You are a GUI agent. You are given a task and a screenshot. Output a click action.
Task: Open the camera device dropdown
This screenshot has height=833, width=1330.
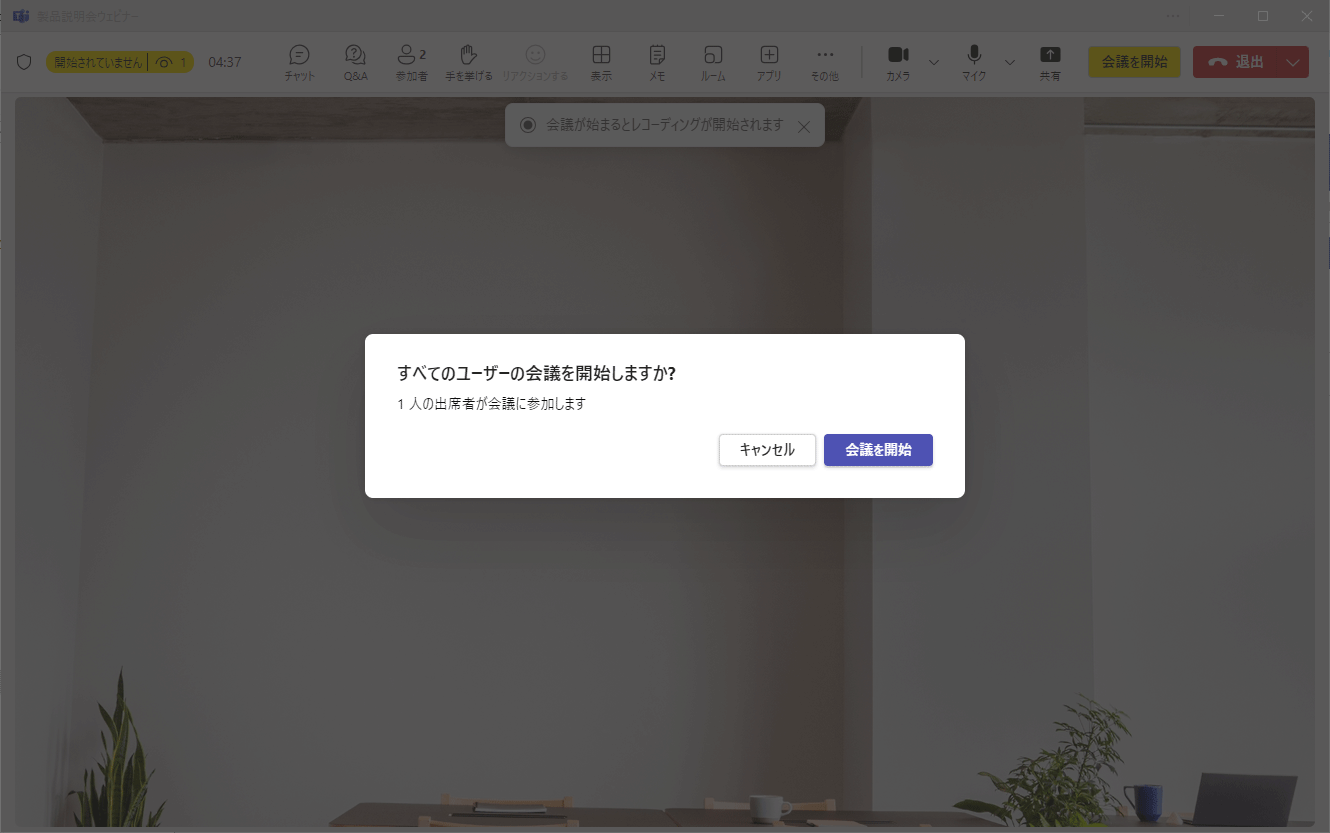pos(932,61)
